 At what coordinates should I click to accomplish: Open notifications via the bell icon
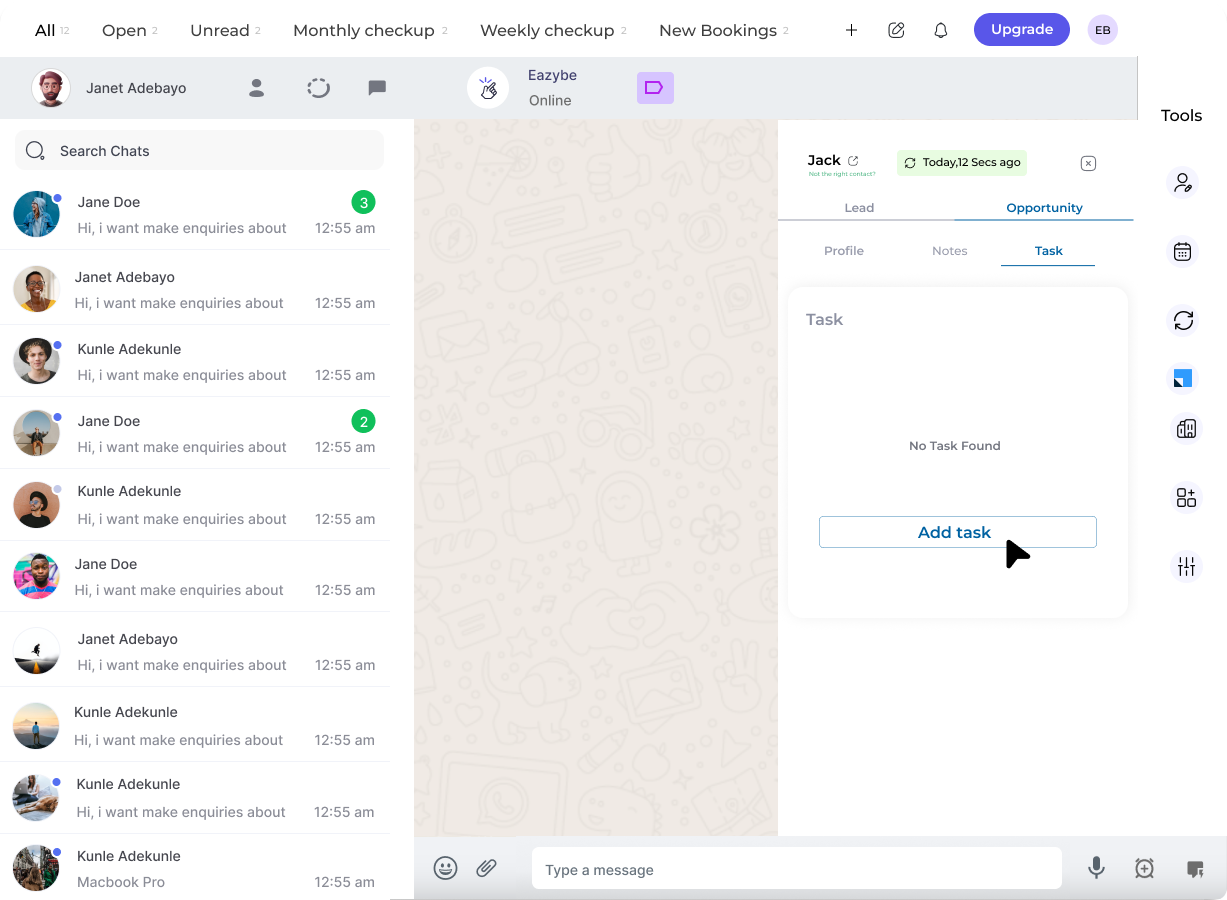click(x=940, y=30)
